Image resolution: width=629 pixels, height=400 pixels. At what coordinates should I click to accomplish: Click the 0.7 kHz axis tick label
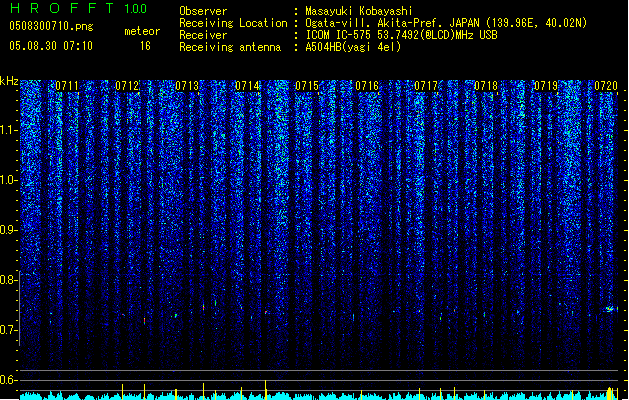tap(8, 330)
